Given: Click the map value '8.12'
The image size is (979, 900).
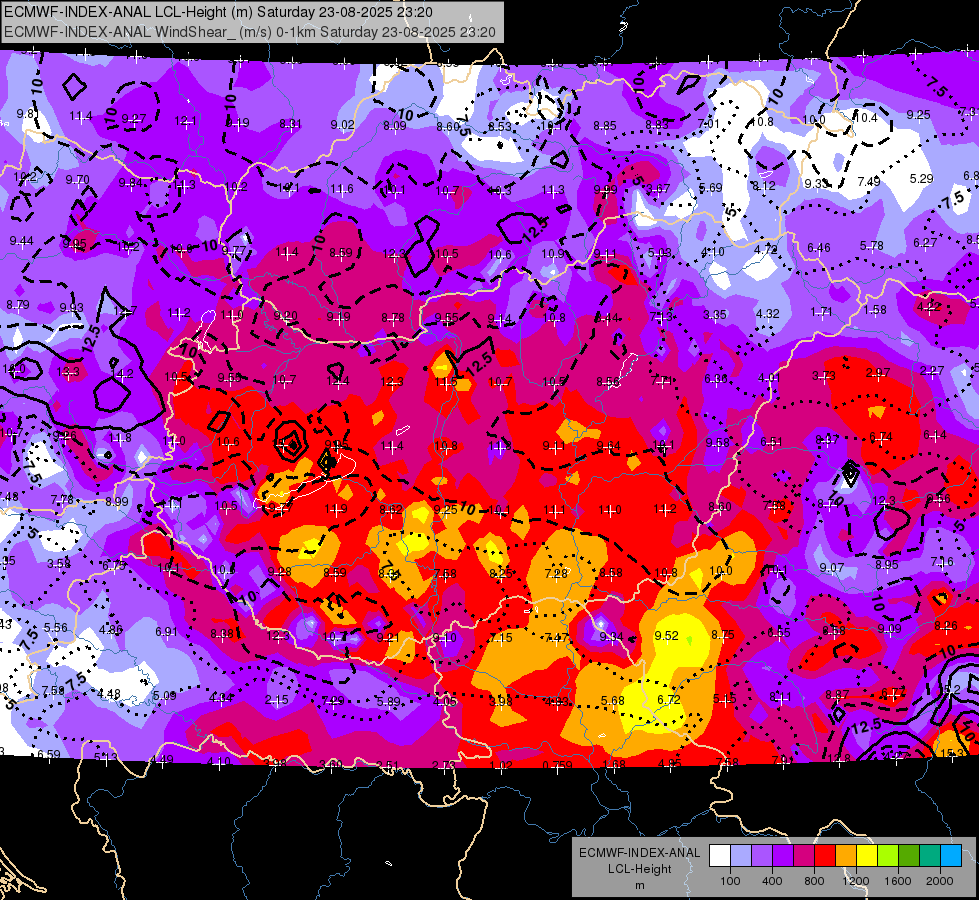Looking at the screenshot, I should pyautogui.click(x=764, y=186).
